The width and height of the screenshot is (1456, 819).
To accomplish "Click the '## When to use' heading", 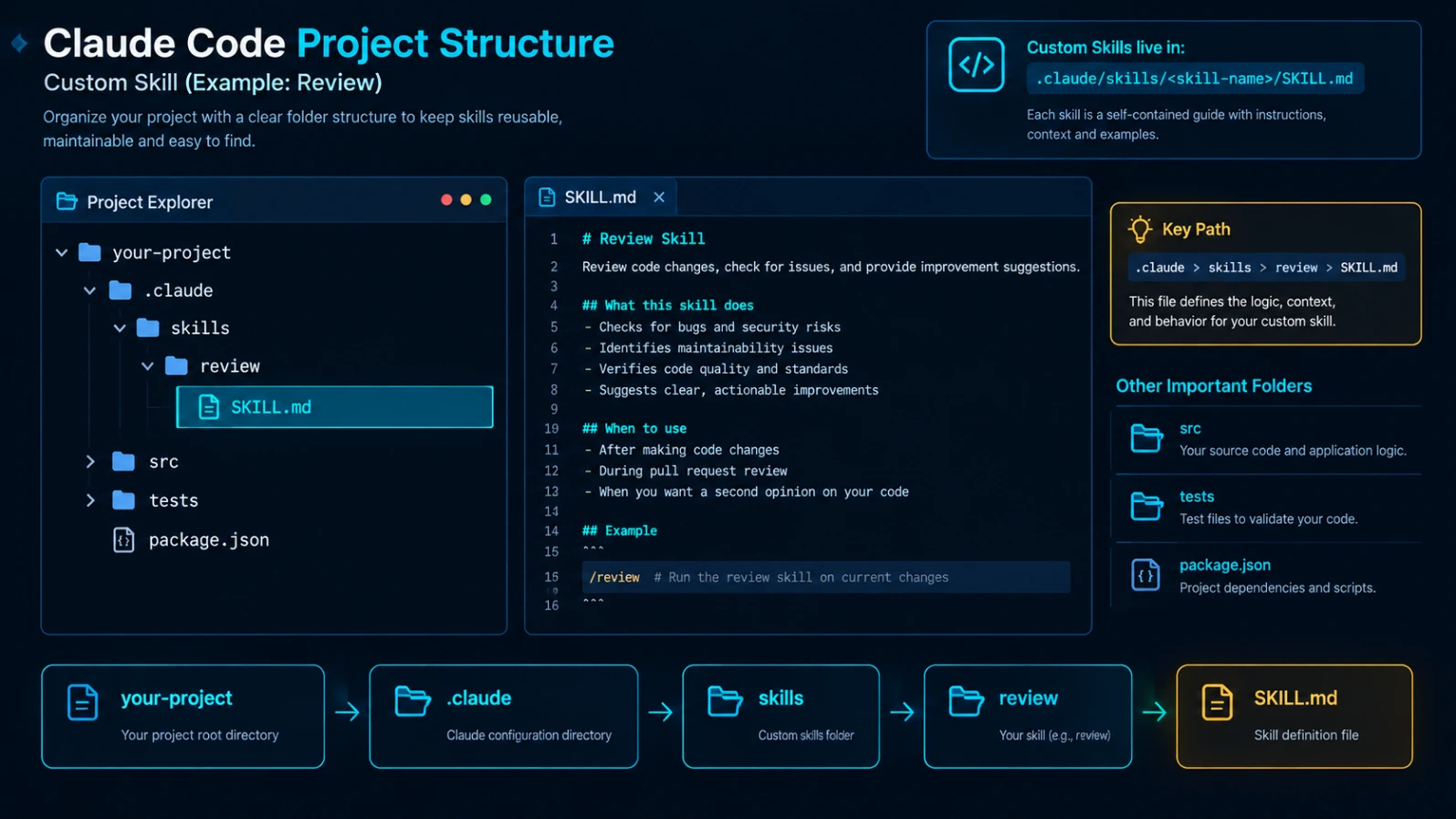I will [x=634, y=428].
